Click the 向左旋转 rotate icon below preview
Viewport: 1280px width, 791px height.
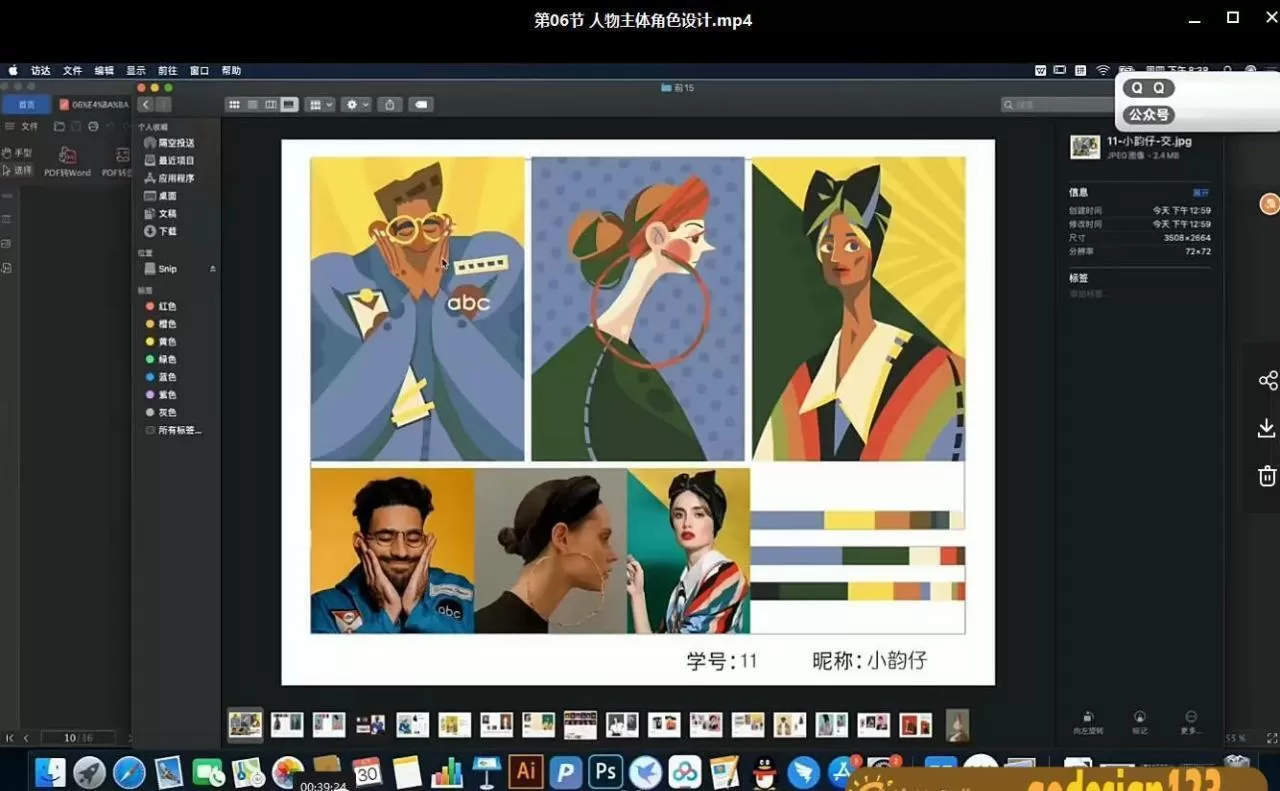pos(1087,716)
